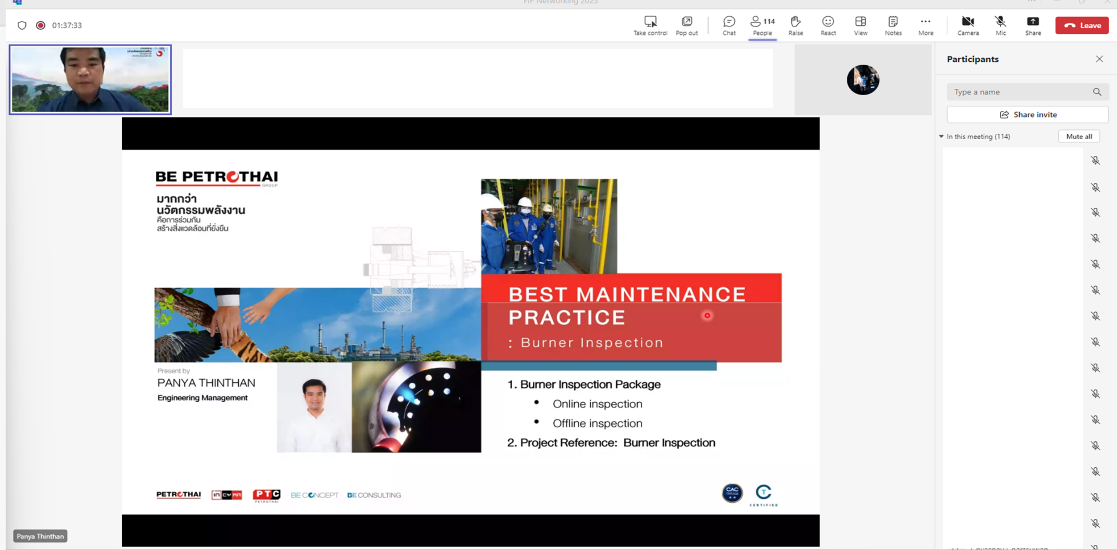
Task: Click the Share invite button
Action: pyautogui.click(x=1027, y=114)
